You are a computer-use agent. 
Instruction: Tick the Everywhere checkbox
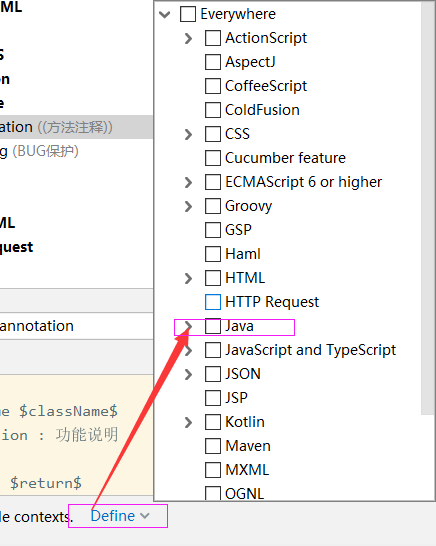click(188, 14)
